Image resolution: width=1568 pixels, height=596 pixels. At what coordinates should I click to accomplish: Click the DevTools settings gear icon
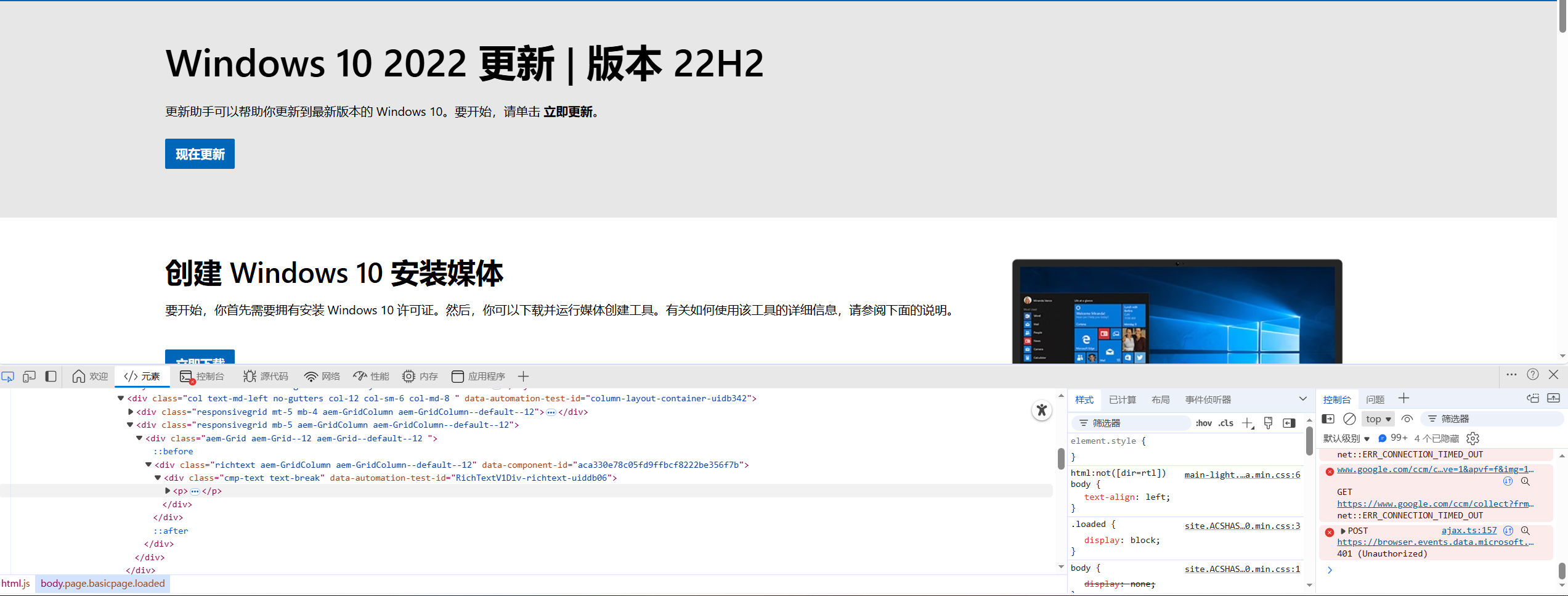1473,438
